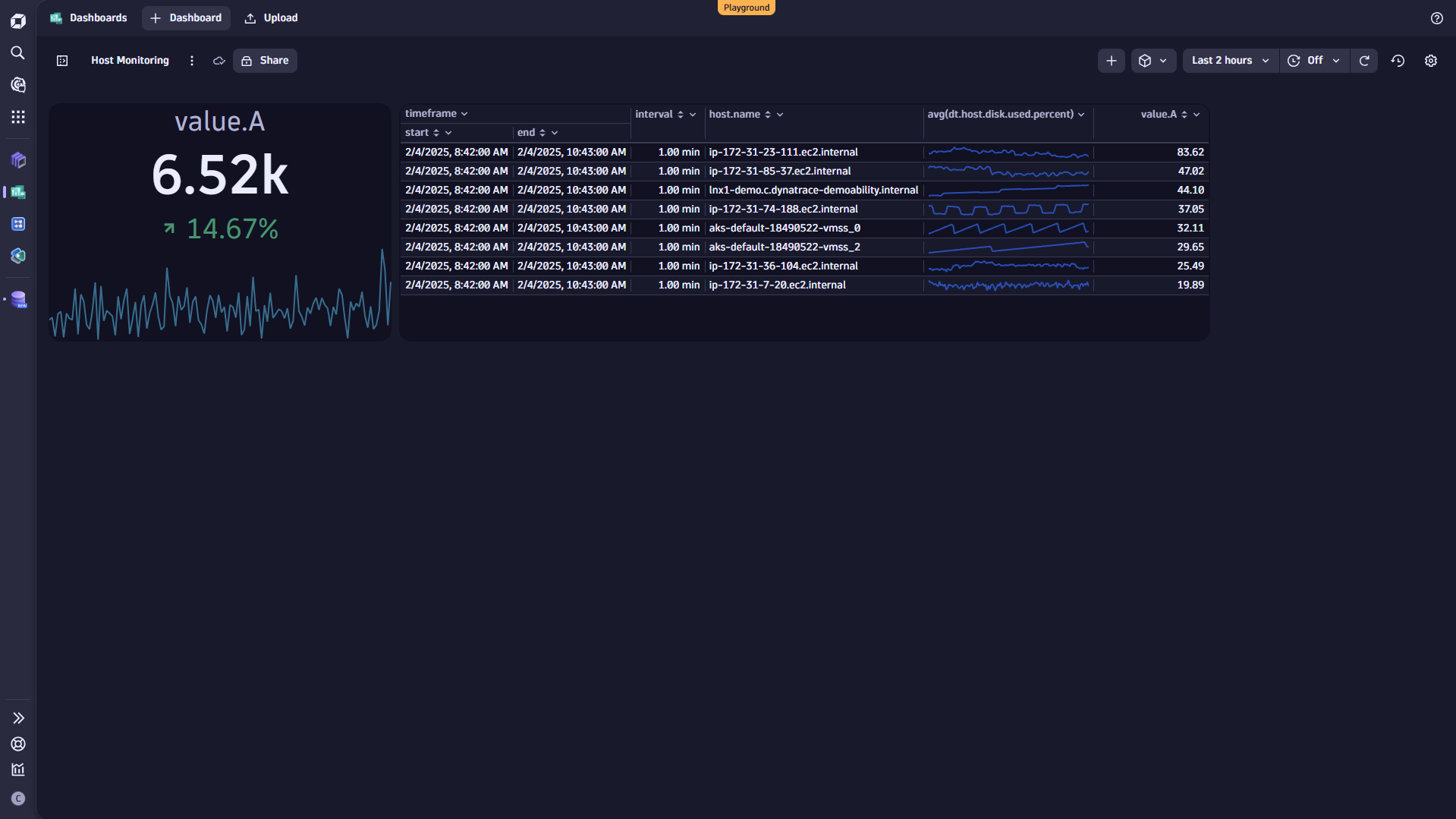The image size is (1456, 819).
Task: Open the Host Monitoring kebab menu
Action: tap(191, 60)
